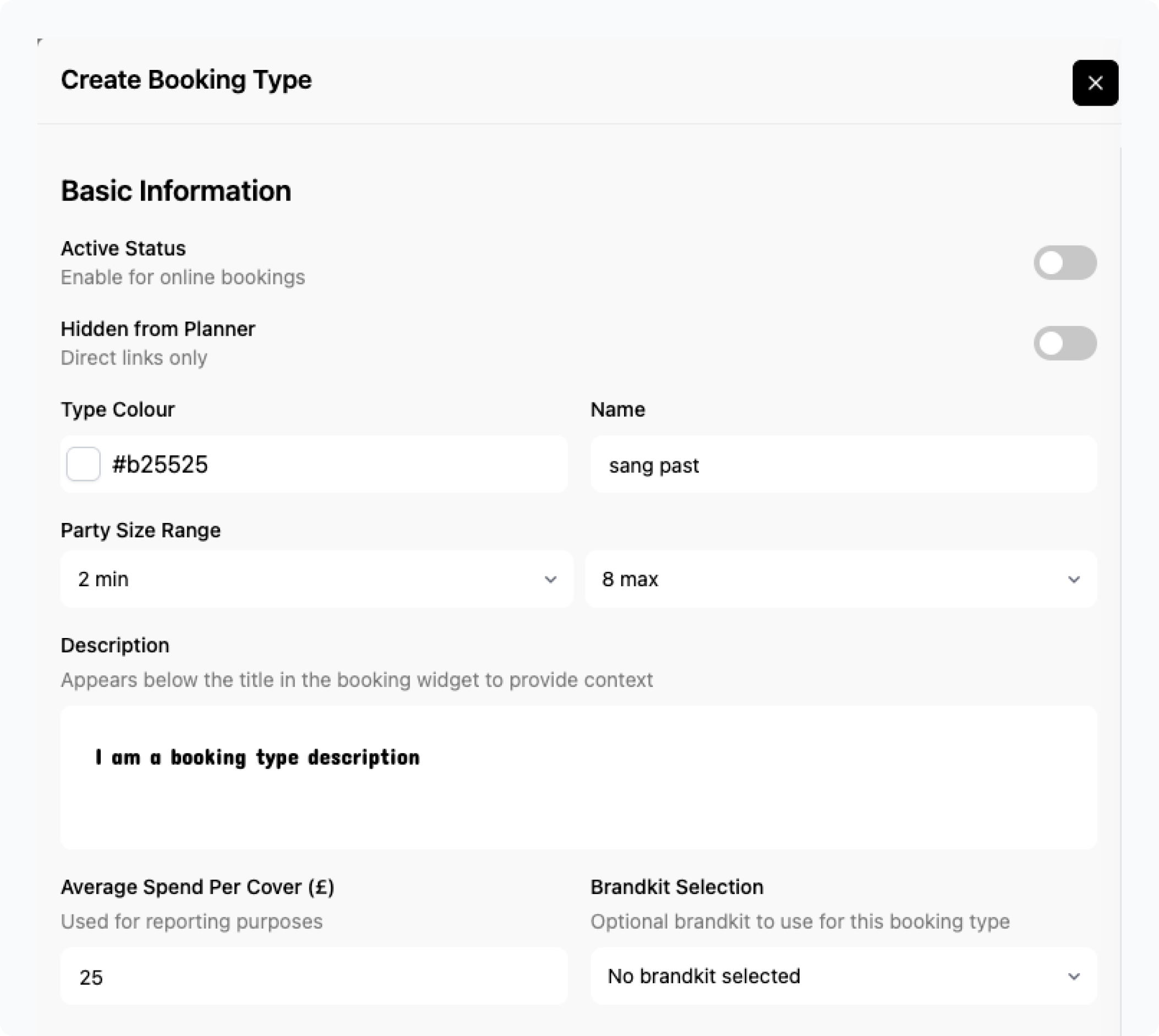Image resolution: width=1159 pixels, height=1036 pixels.
Task: Click the Type Colour field label
Action: [118, 410]
